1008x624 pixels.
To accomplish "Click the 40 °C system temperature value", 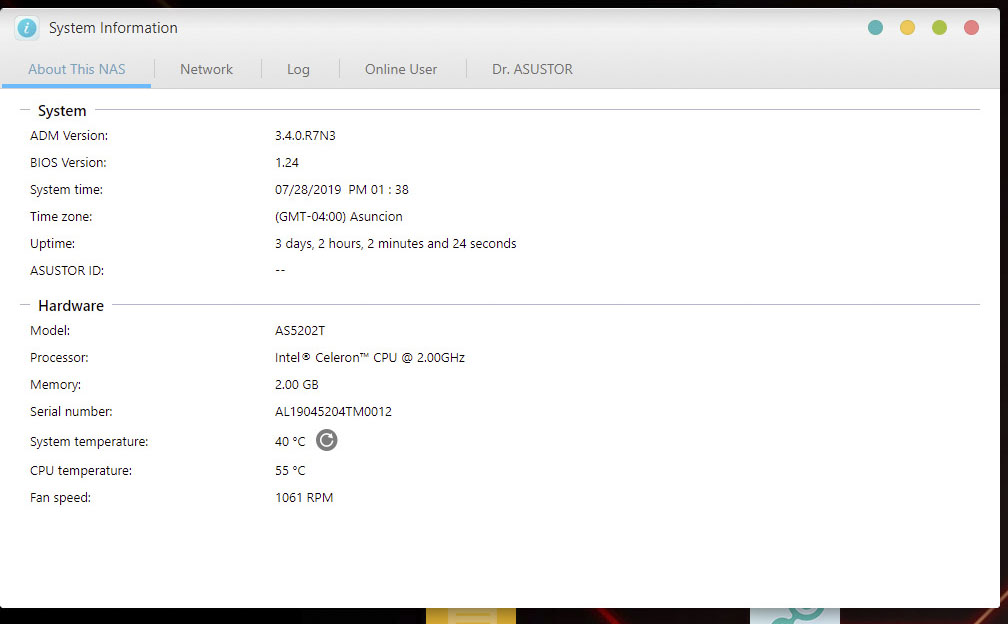I will pos(290,441).
